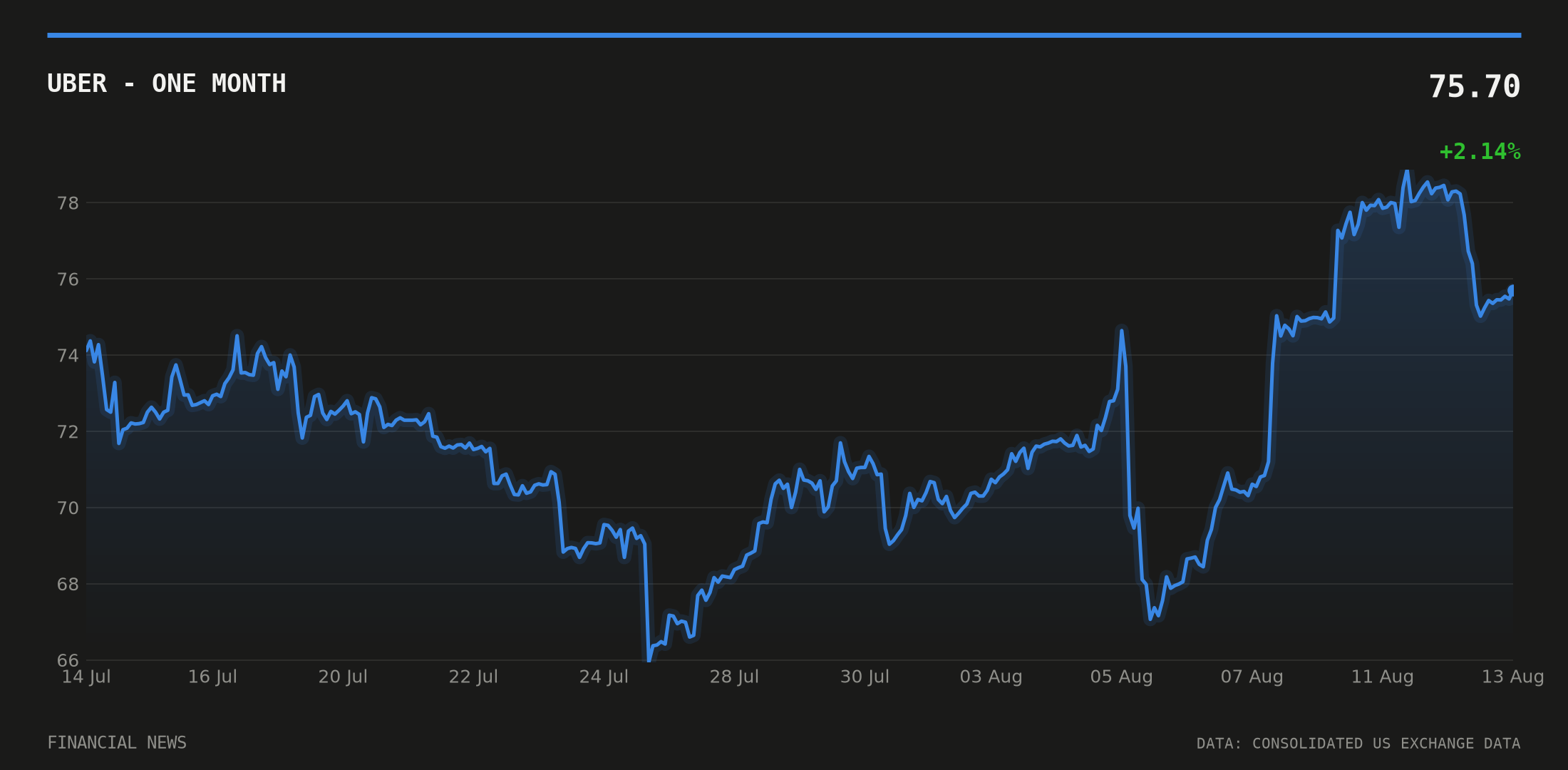
Task: Click the FINANCIAL NEWS footer text
Action: tap(117, 743)
